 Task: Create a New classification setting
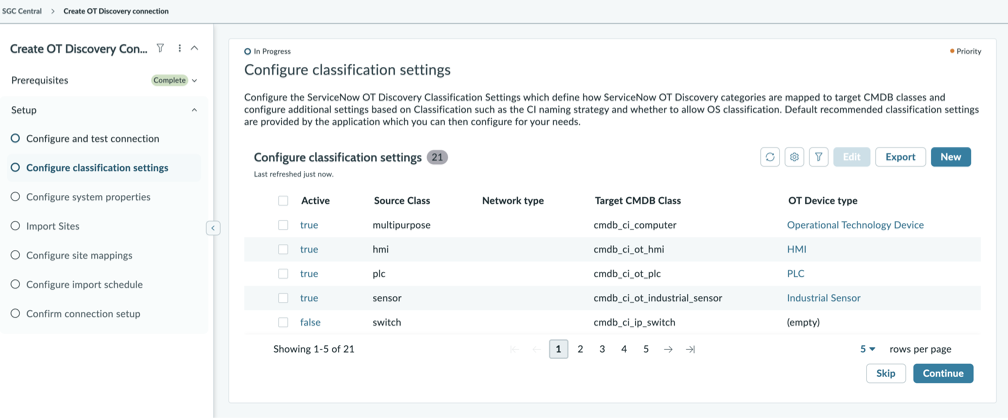pos(951,157)
